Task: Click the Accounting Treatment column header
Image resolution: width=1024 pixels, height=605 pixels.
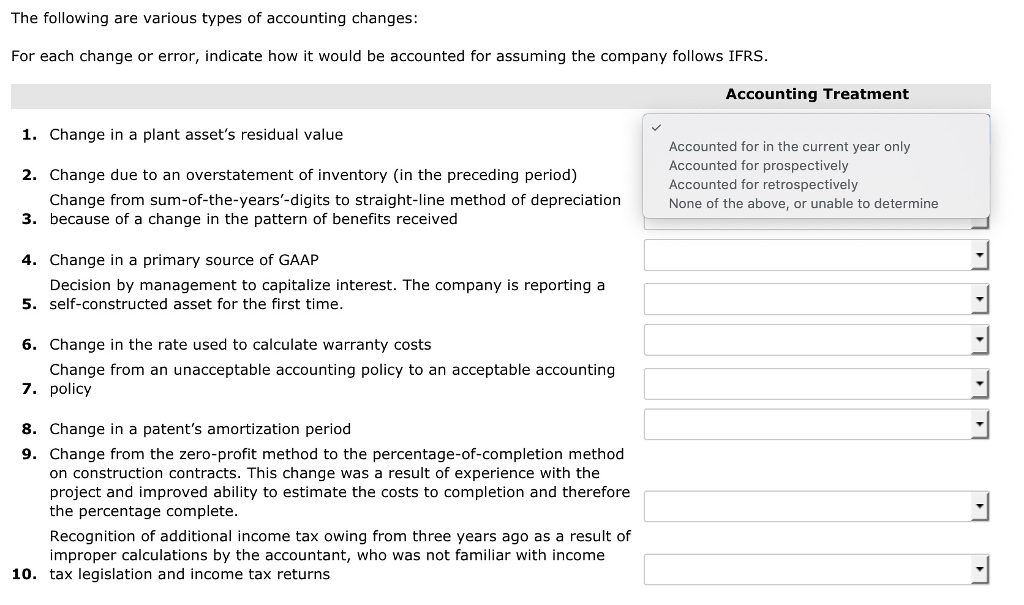Action: (x=817, y=94)
